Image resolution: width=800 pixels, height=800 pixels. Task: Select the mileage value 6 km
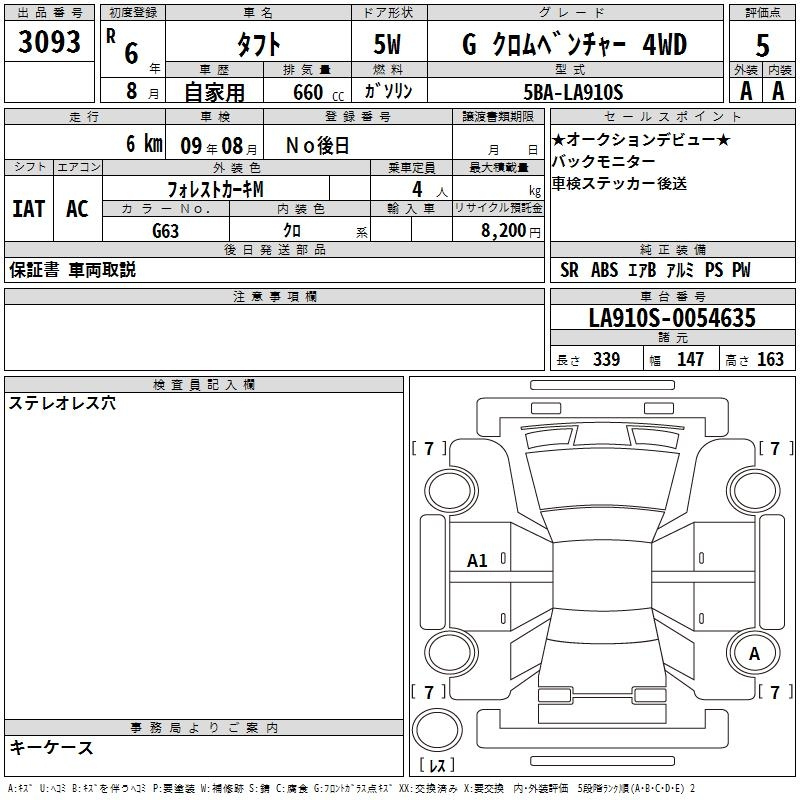[144, 144]
